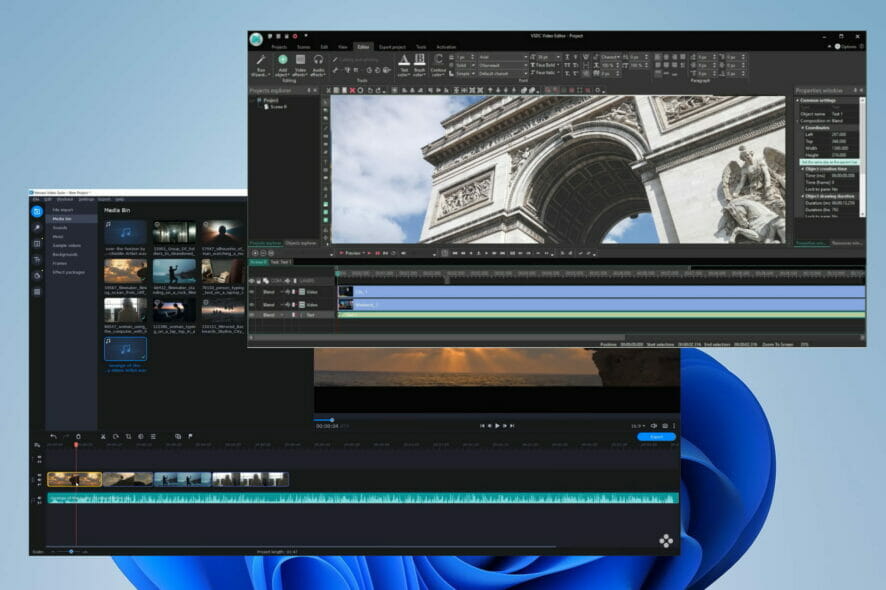Open VSDC Objects explorer bottom tab
Image resolution: width=886 pixels, height=590 pixels.
[301, 243]
